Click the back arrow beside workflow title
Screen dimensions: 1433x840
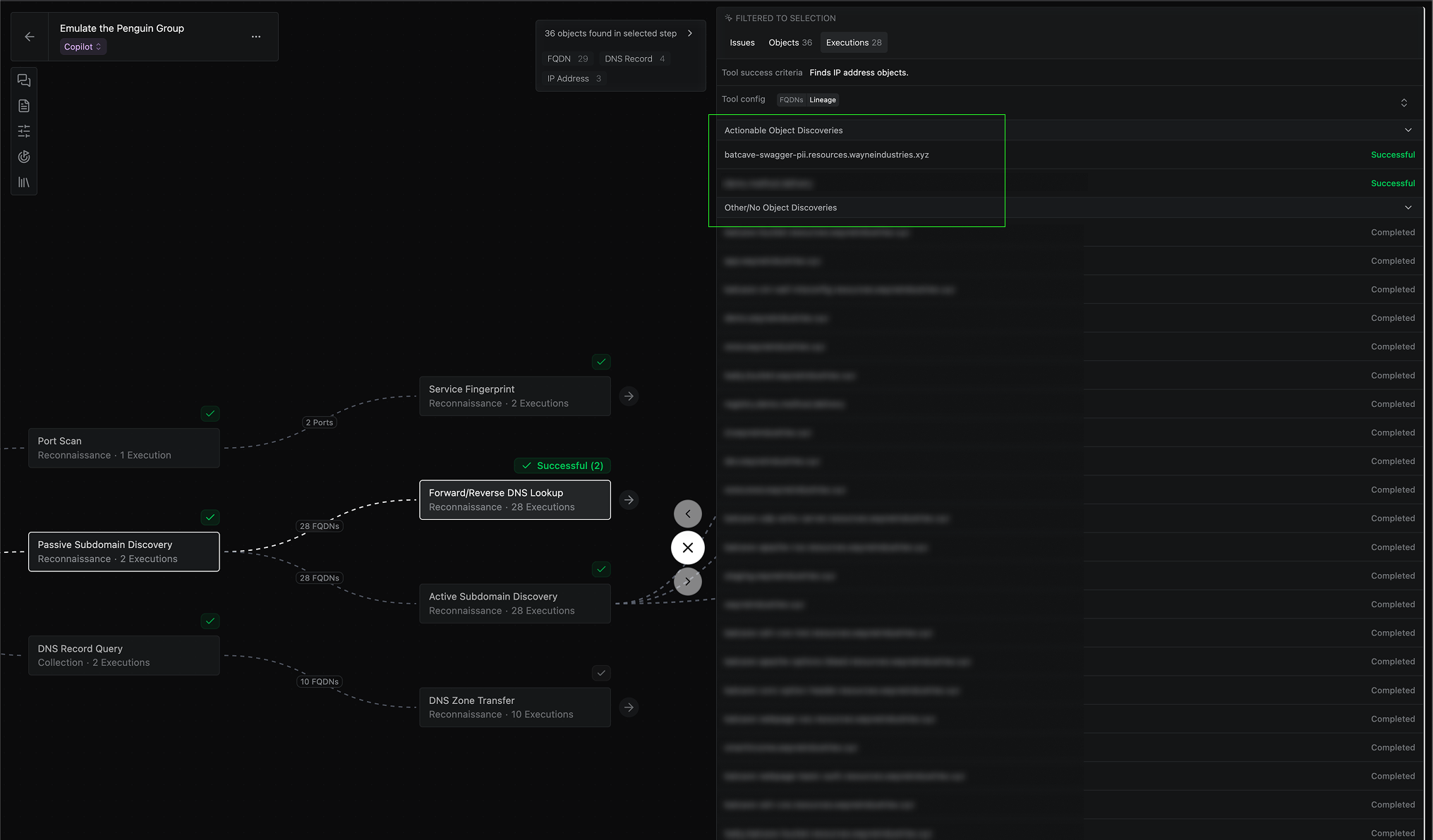click(x=30, y=37)
